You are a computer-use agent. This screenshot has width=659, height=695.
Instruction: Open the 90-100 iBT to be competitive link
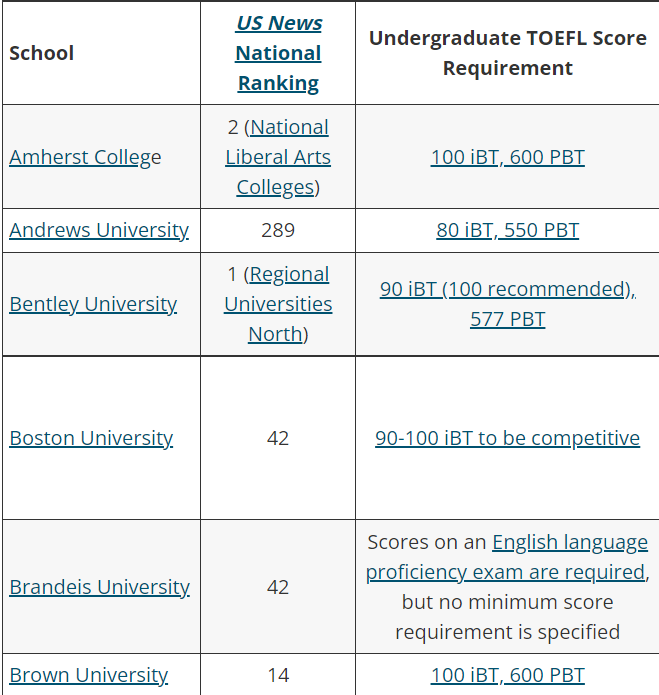(x=507, y=438)
